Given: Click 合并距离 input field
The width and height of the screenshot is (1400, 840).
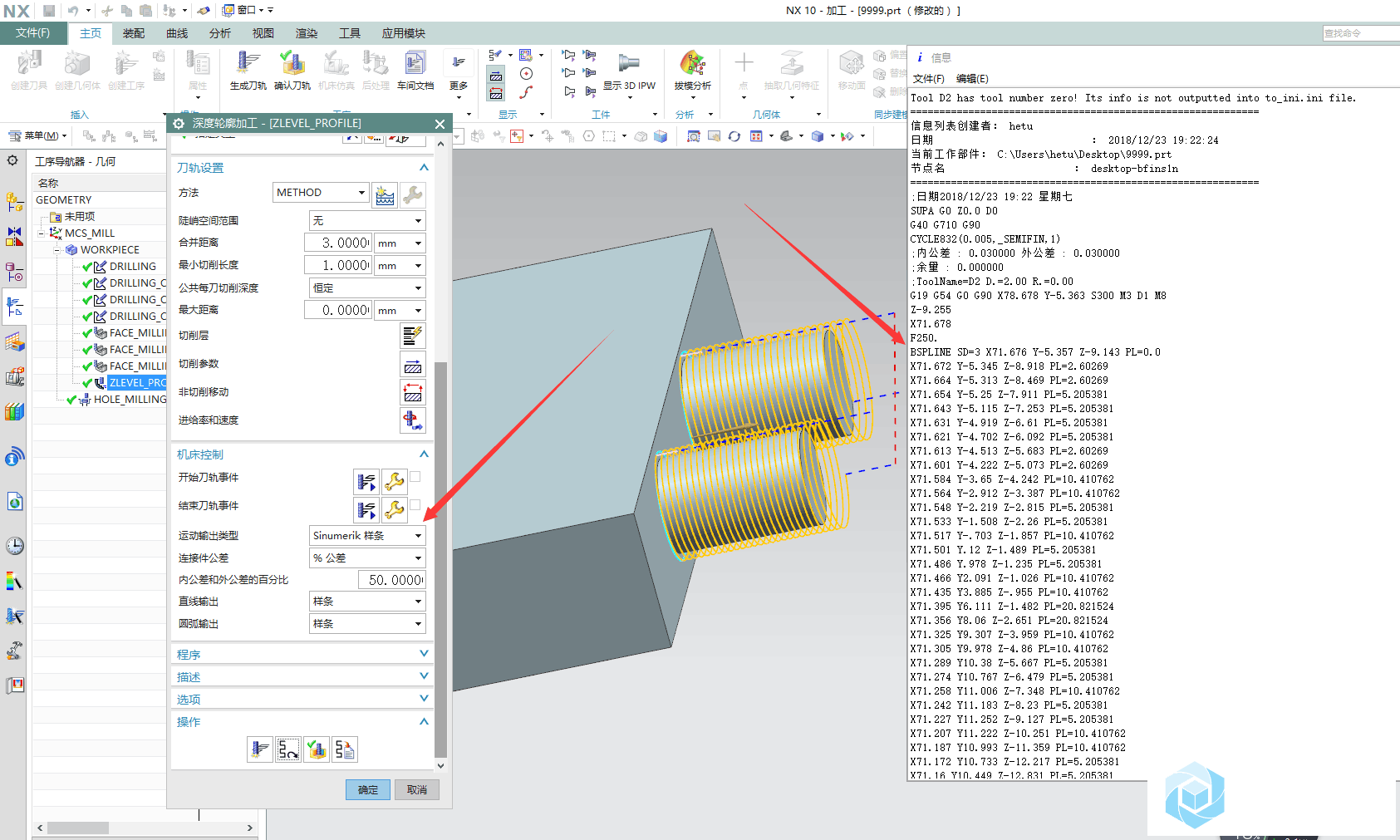Looking at the screenshot, I should point(337,243).
